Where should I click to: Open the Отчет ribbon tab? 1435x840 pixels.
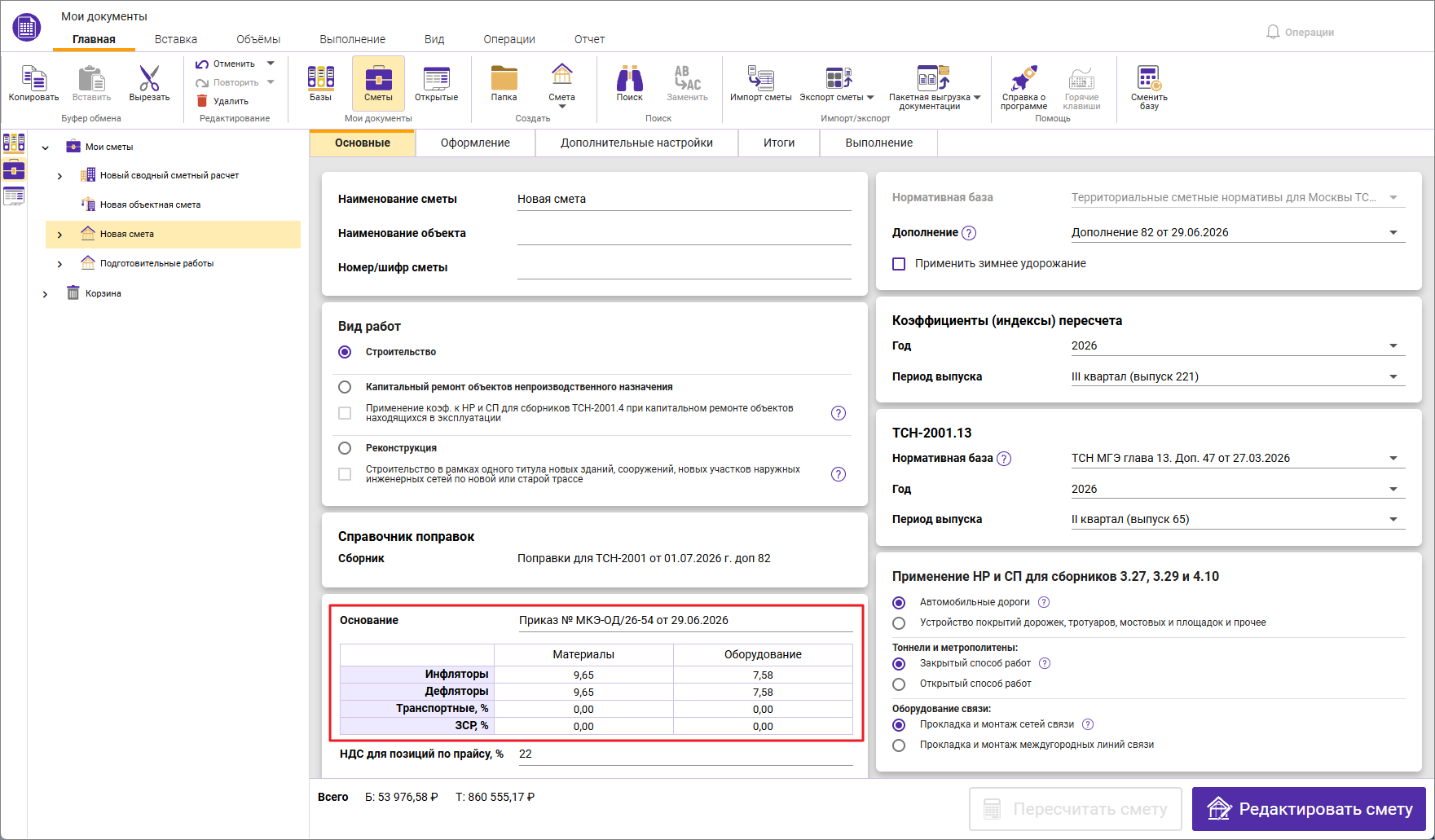point(589,39)
